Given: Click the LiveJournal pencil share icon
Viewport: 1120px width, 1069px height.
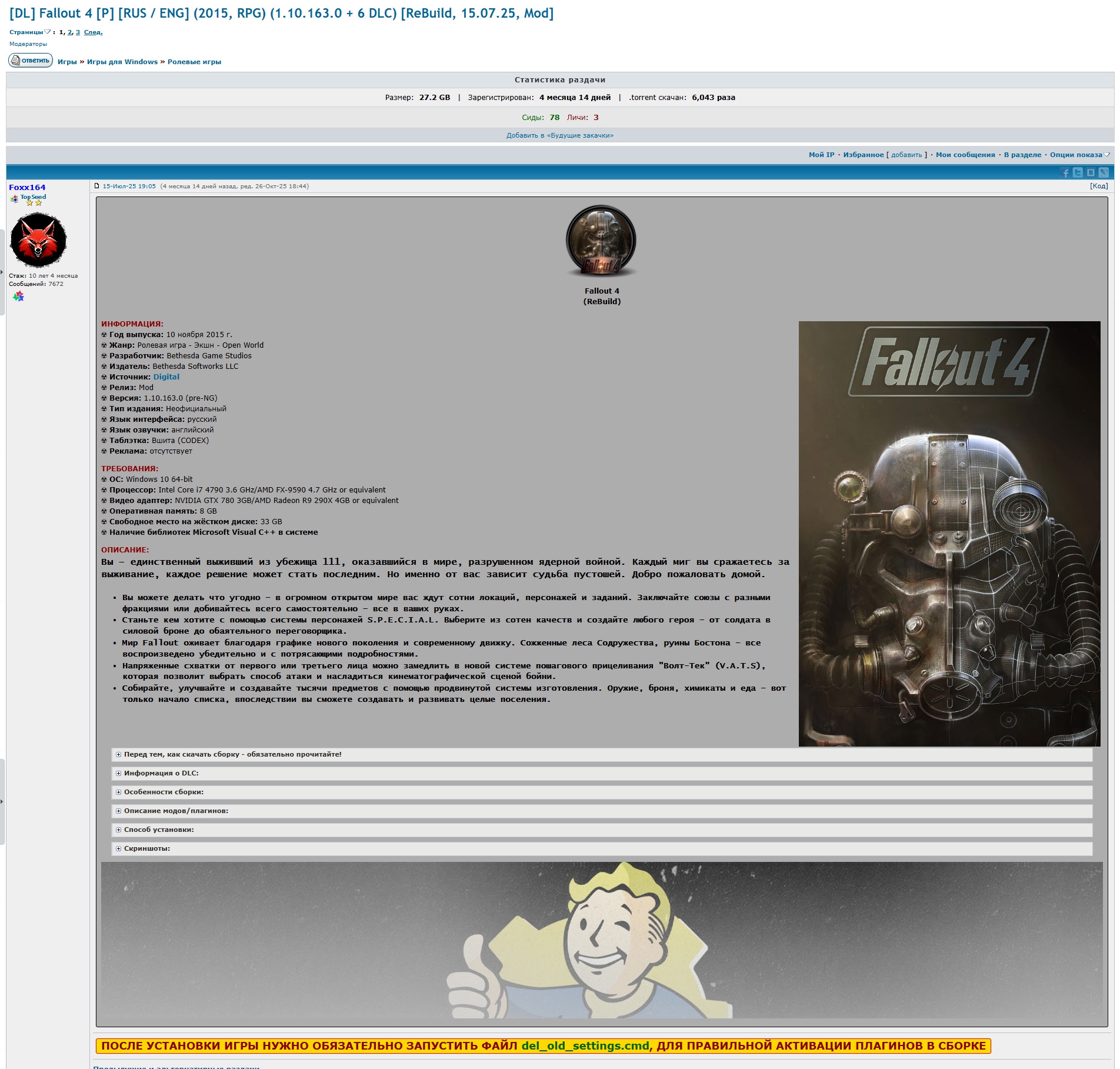Looking at the screenshot, I should tap(1104, 172).
